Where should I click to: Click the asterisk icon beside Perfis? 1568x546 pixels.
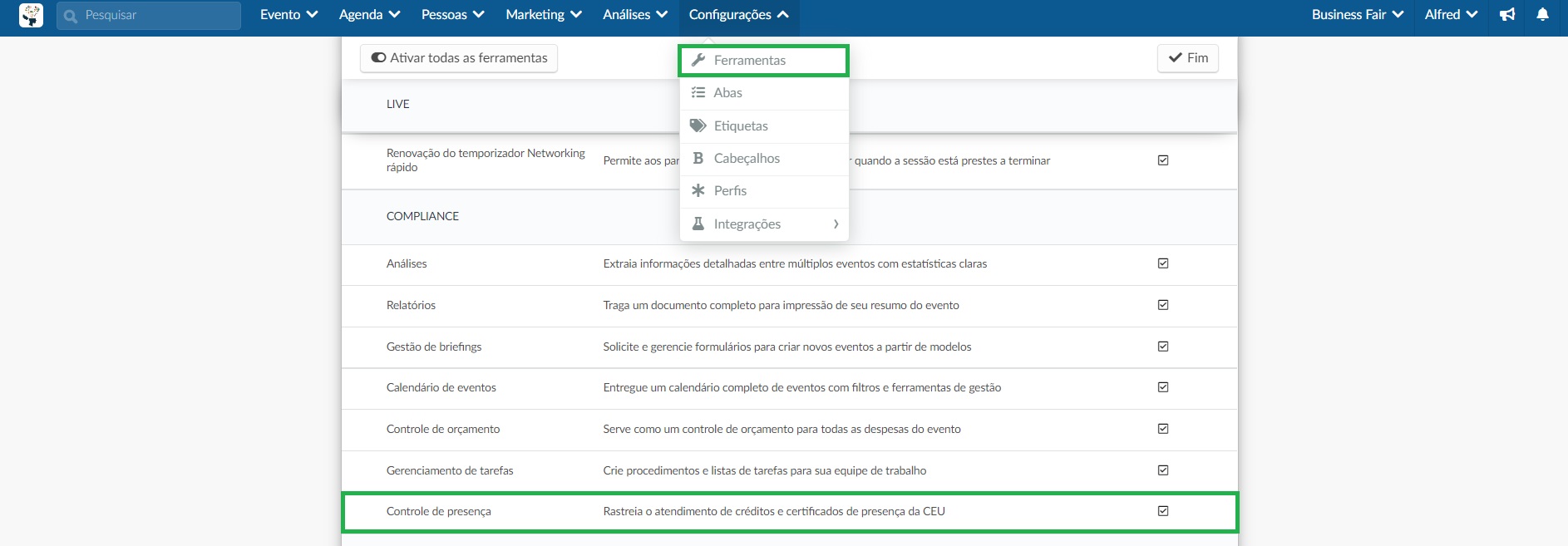point(698,190)
